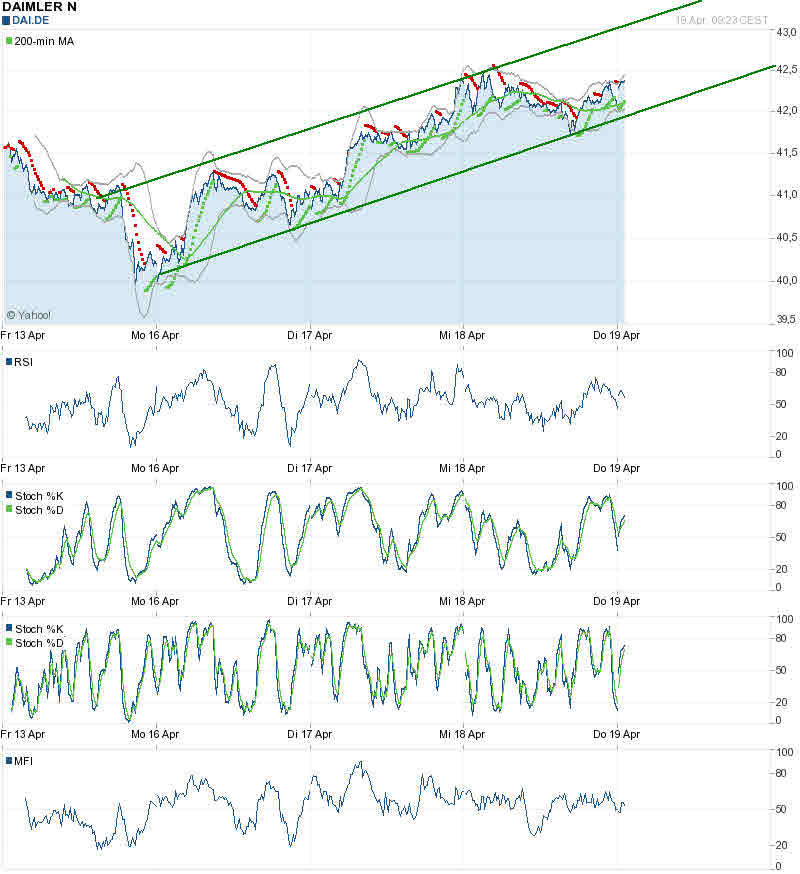Click the green 200-min MA legend square
800x874 pixels.
tap(9, 41)
